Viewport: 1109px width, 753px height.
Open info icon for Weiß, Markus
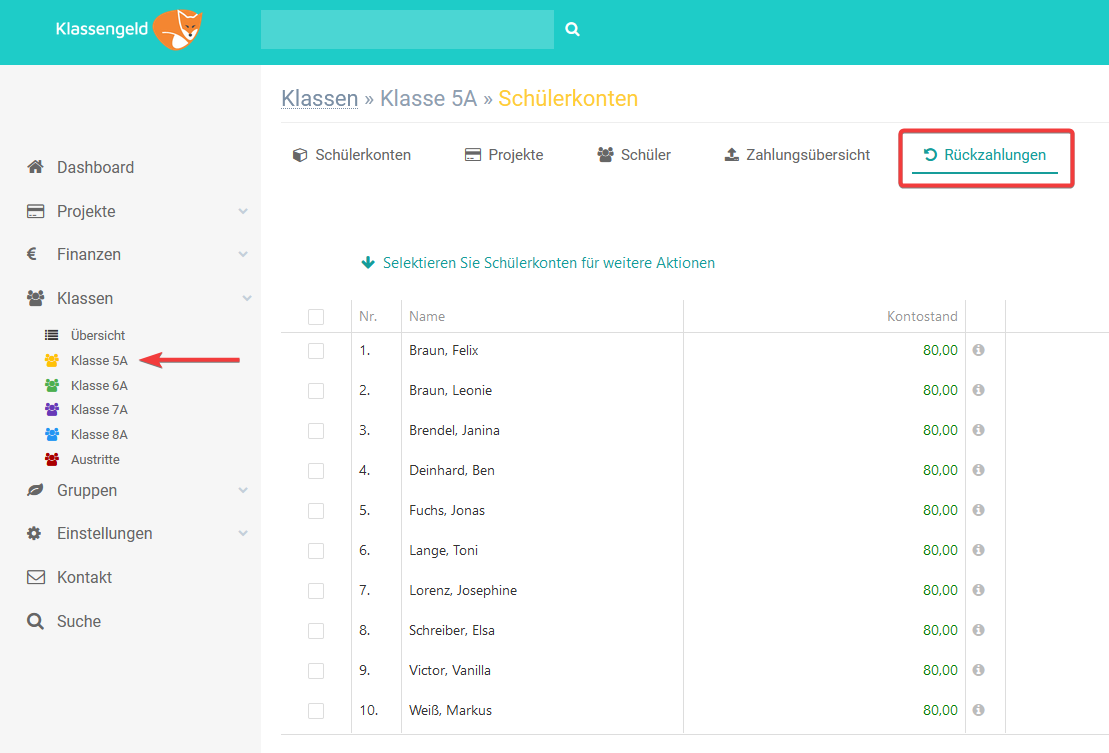(x=978, y=710)
